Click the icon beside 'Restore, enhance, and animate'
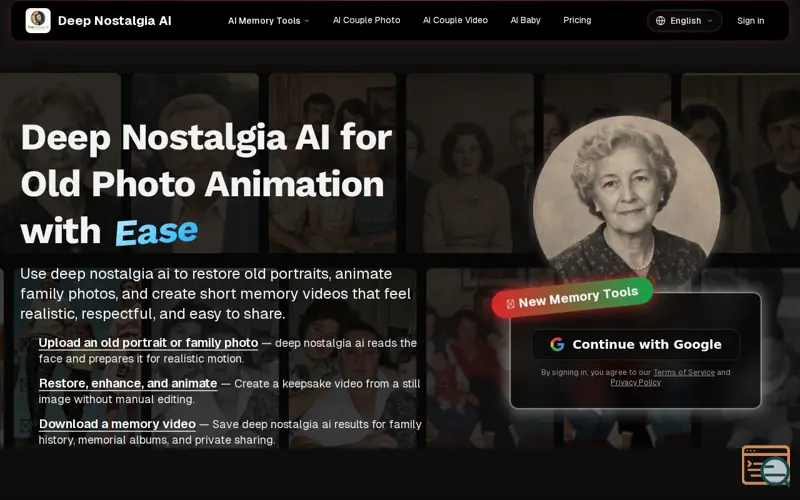Screen dimensions: 800x500 click(x=26, y=384)
